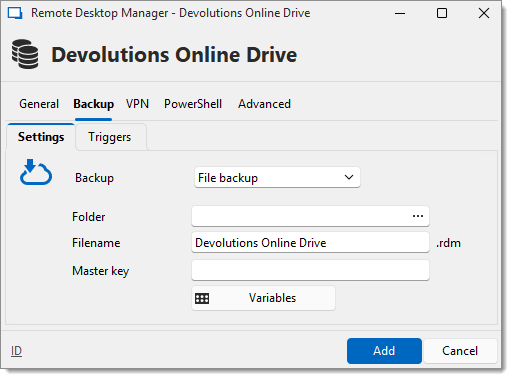Open the General tab
512x379 pixels.
pyautogui.click(x=39, y=104)
